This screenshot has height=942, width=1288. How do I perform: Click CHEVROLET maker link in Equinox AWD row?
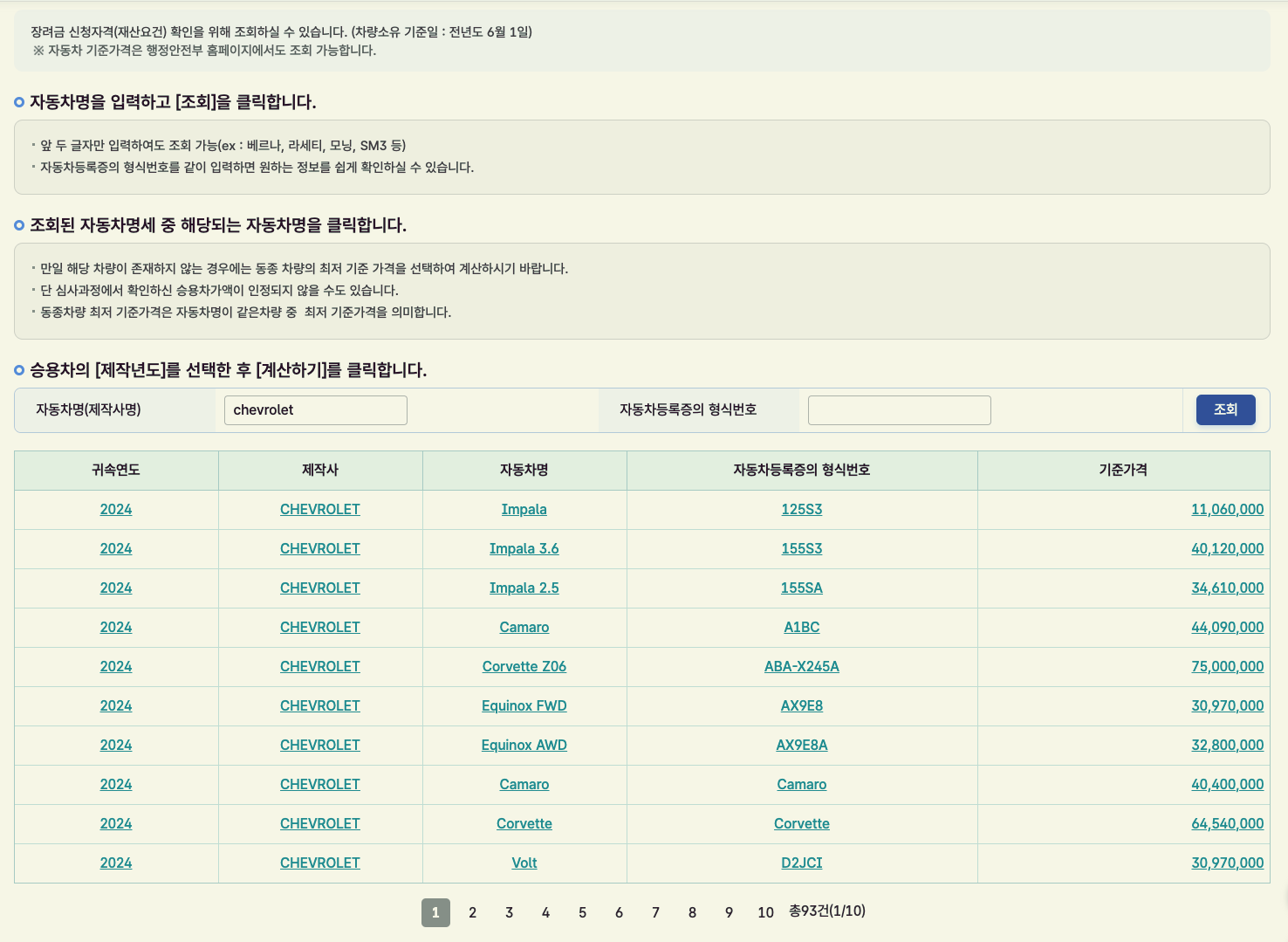pos(319,745)
